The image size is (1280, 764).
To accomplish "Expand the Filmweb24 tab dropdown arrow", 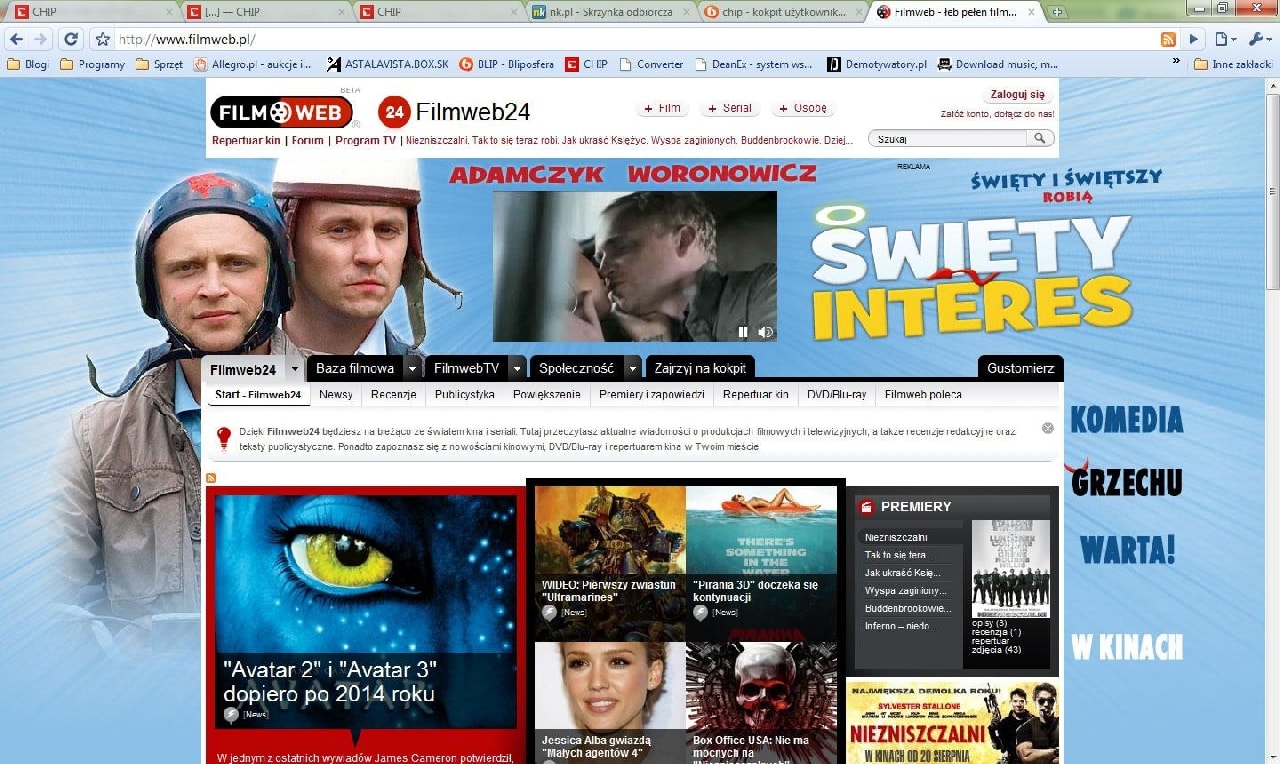I will click(x=294, y=369).
